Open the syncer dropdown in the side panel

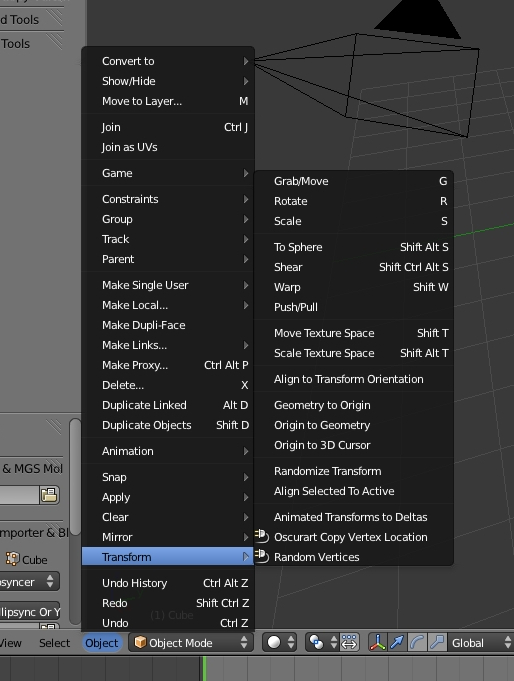(29, 582)
